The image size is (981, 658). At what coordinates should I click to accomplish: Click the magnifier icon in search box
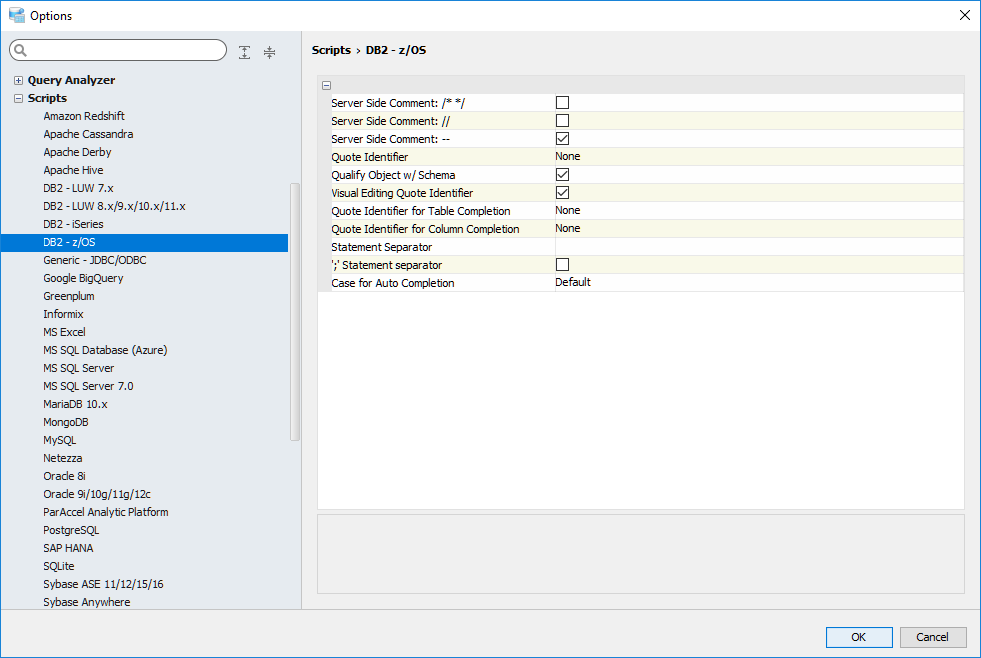(21, 51)
